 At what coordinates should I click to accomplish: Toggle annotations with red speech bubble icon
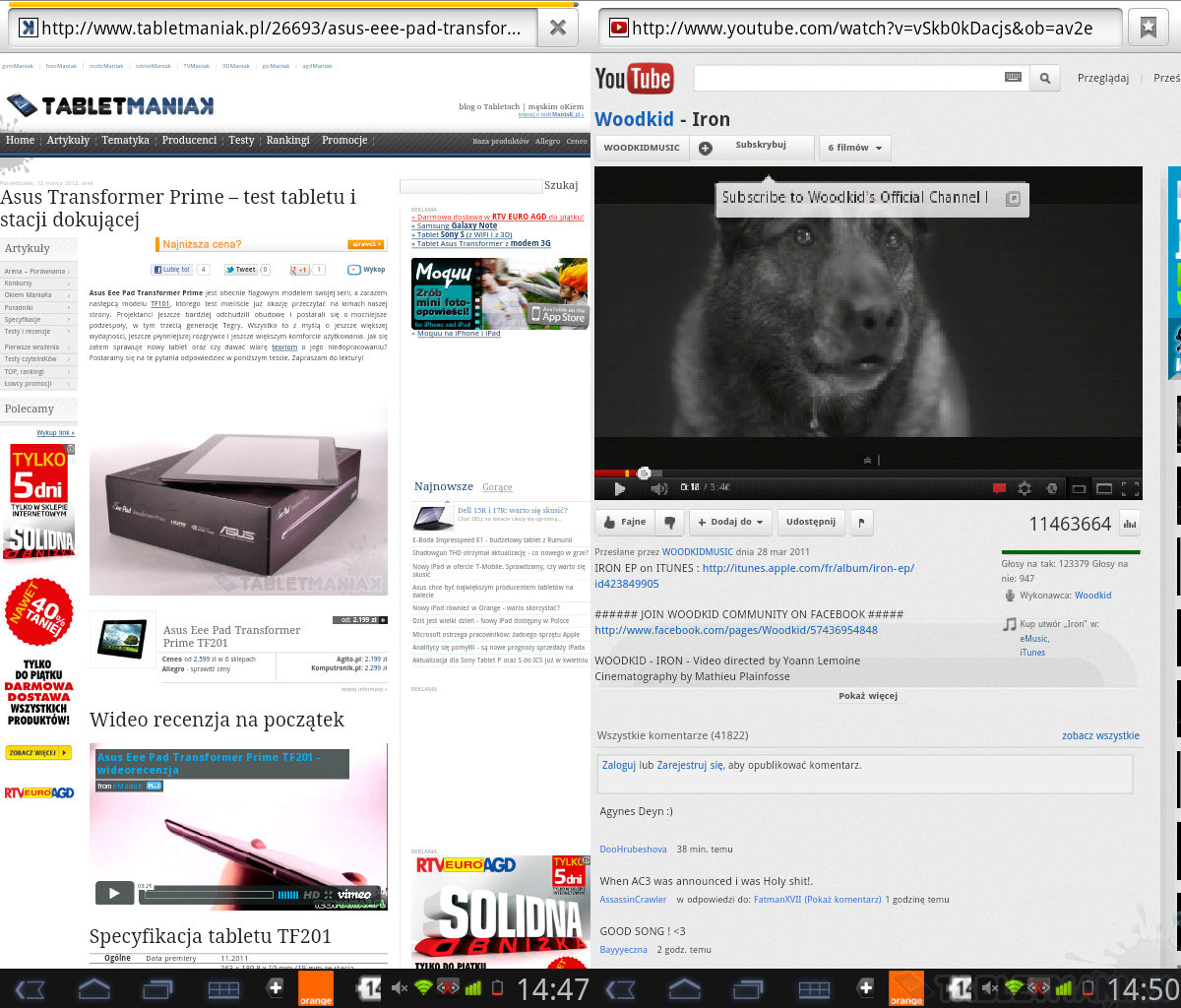(x=999, y=488)
